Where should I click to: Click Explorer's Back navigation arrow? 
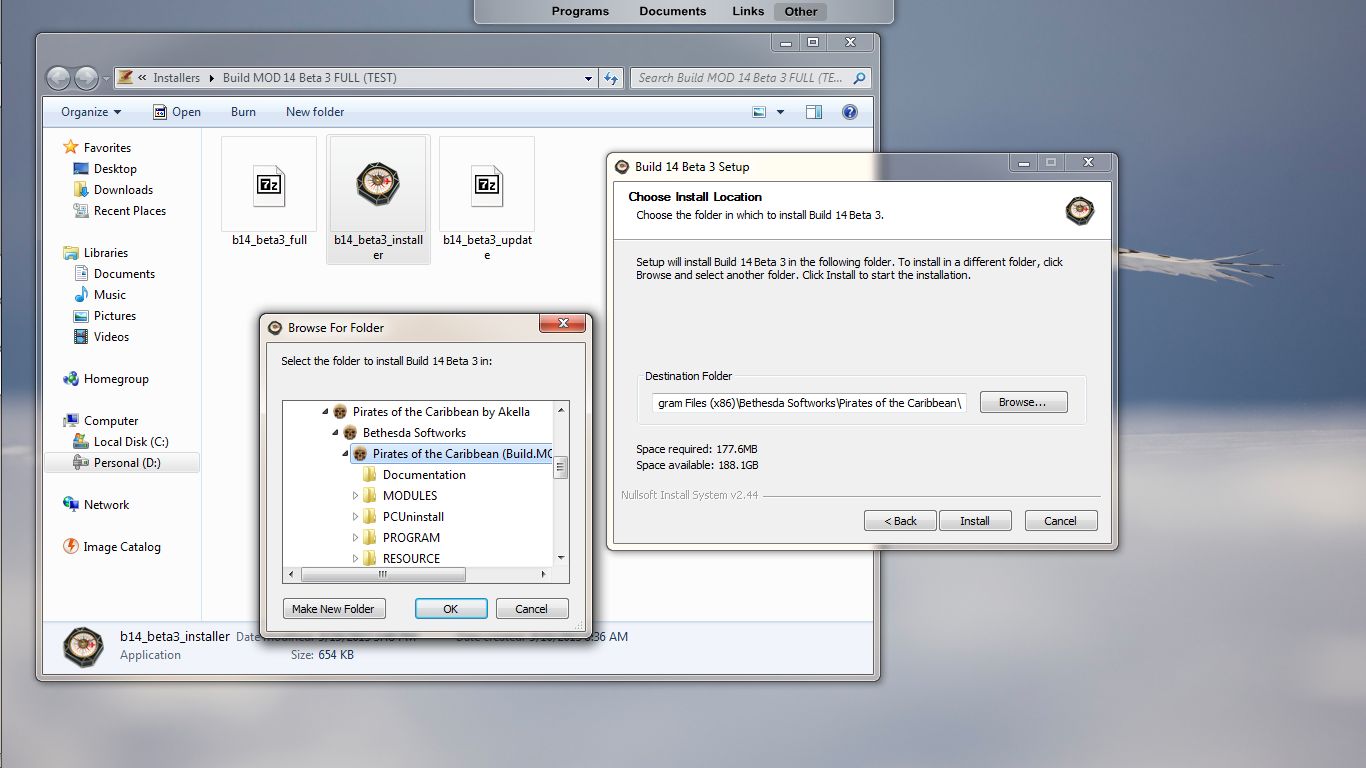pos(59,78)
